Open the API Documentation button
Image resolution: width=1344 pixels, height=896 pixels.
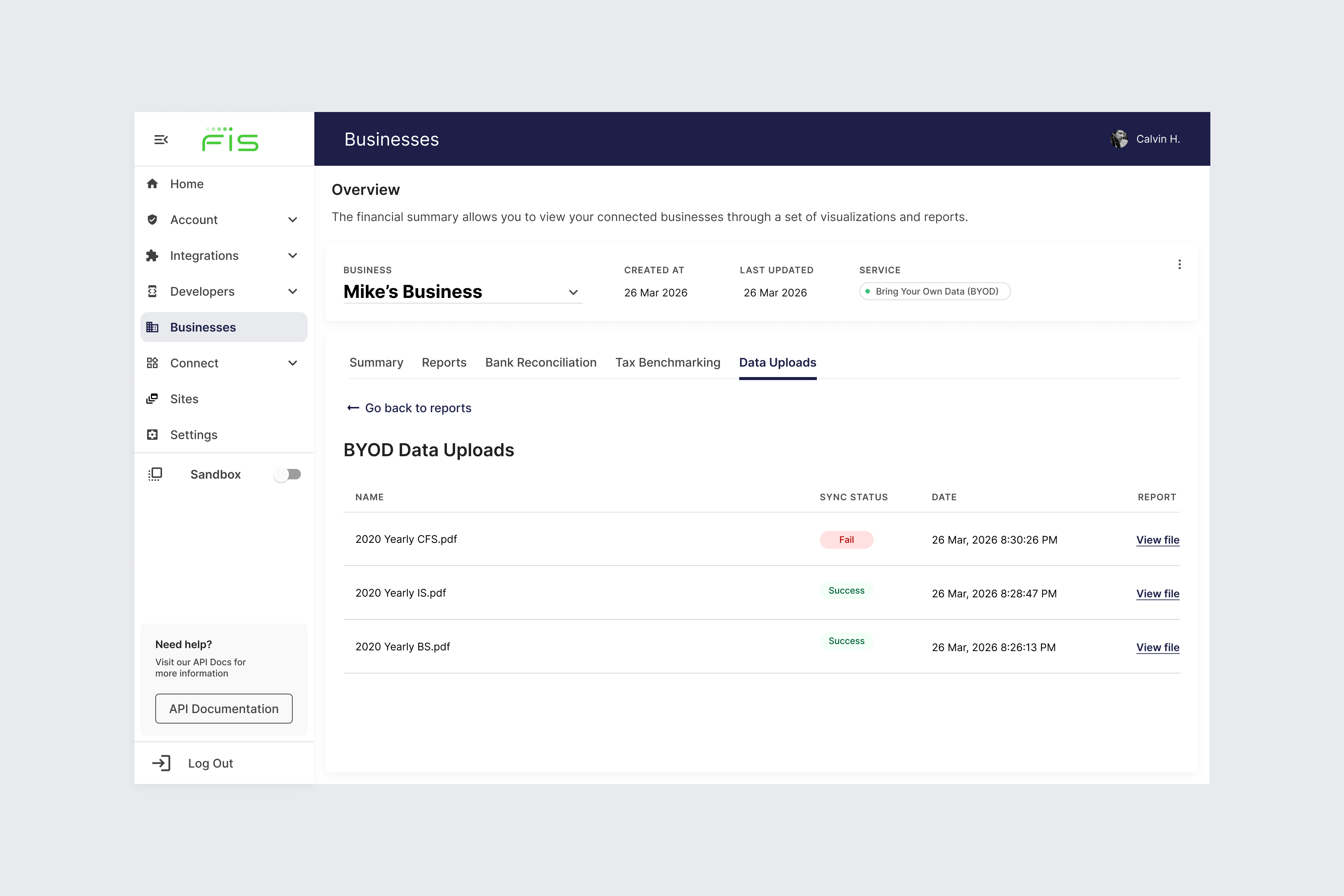click(223, 709)
